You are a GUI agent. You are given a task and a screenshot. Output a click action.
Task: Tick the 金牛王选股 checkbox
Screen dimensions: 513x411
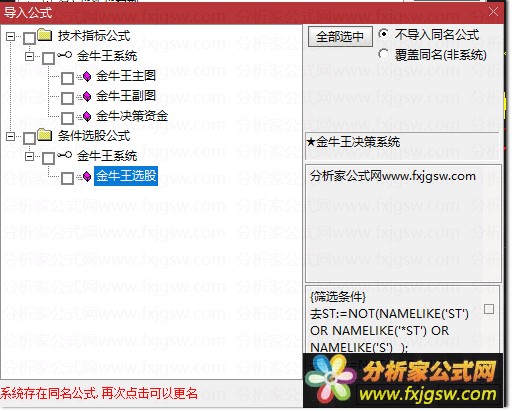(x=68, y=178)
